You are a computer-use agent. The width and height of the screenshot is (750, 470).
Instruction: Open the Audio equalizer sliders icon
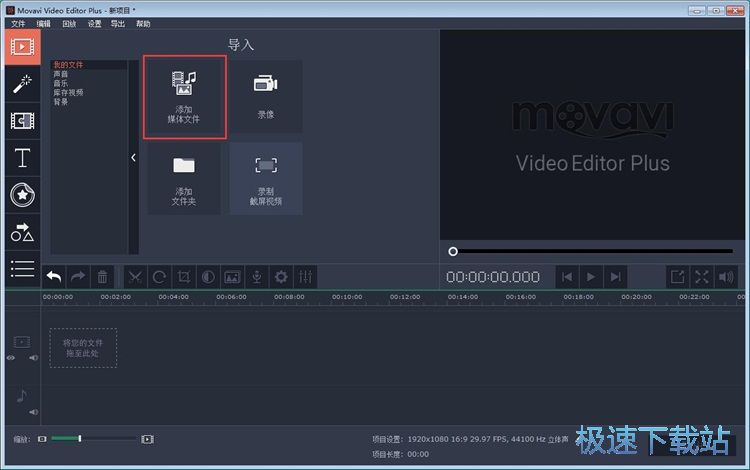305,277
